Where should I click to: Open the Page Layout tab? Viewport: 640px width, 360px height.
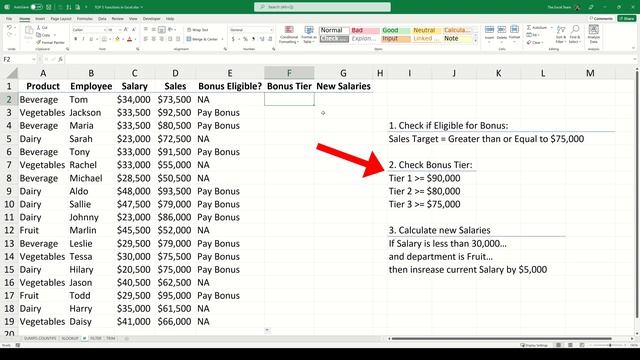(61, 19)
